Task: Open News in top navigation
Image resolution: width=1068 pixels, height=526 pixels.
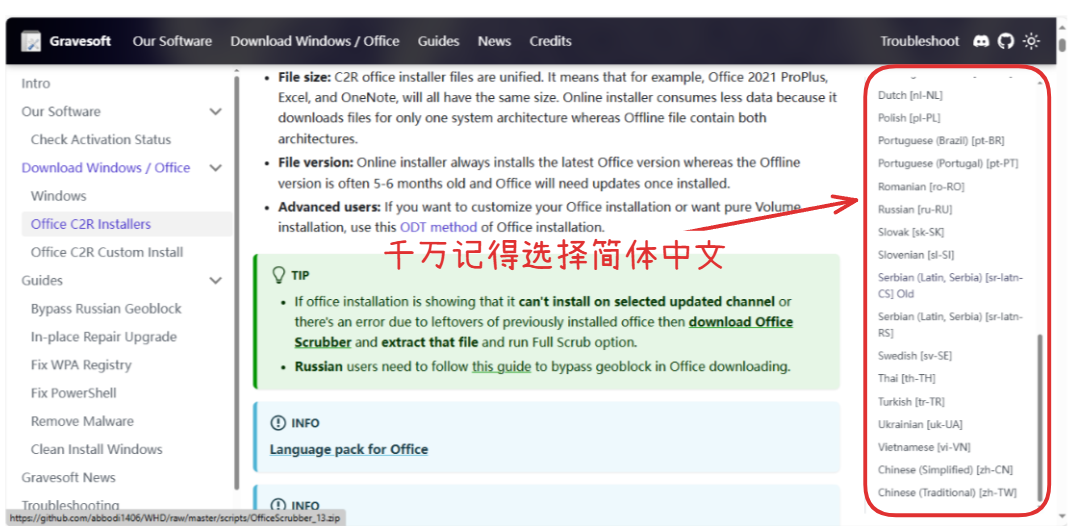Action: pos(494,41)
